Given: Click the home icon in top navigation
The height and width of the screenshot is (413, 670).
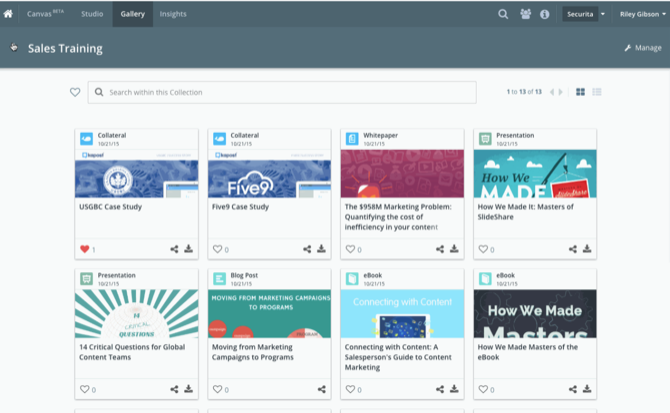Looking at the screenshot, I should pyautogui.click(x=9, y=14).
